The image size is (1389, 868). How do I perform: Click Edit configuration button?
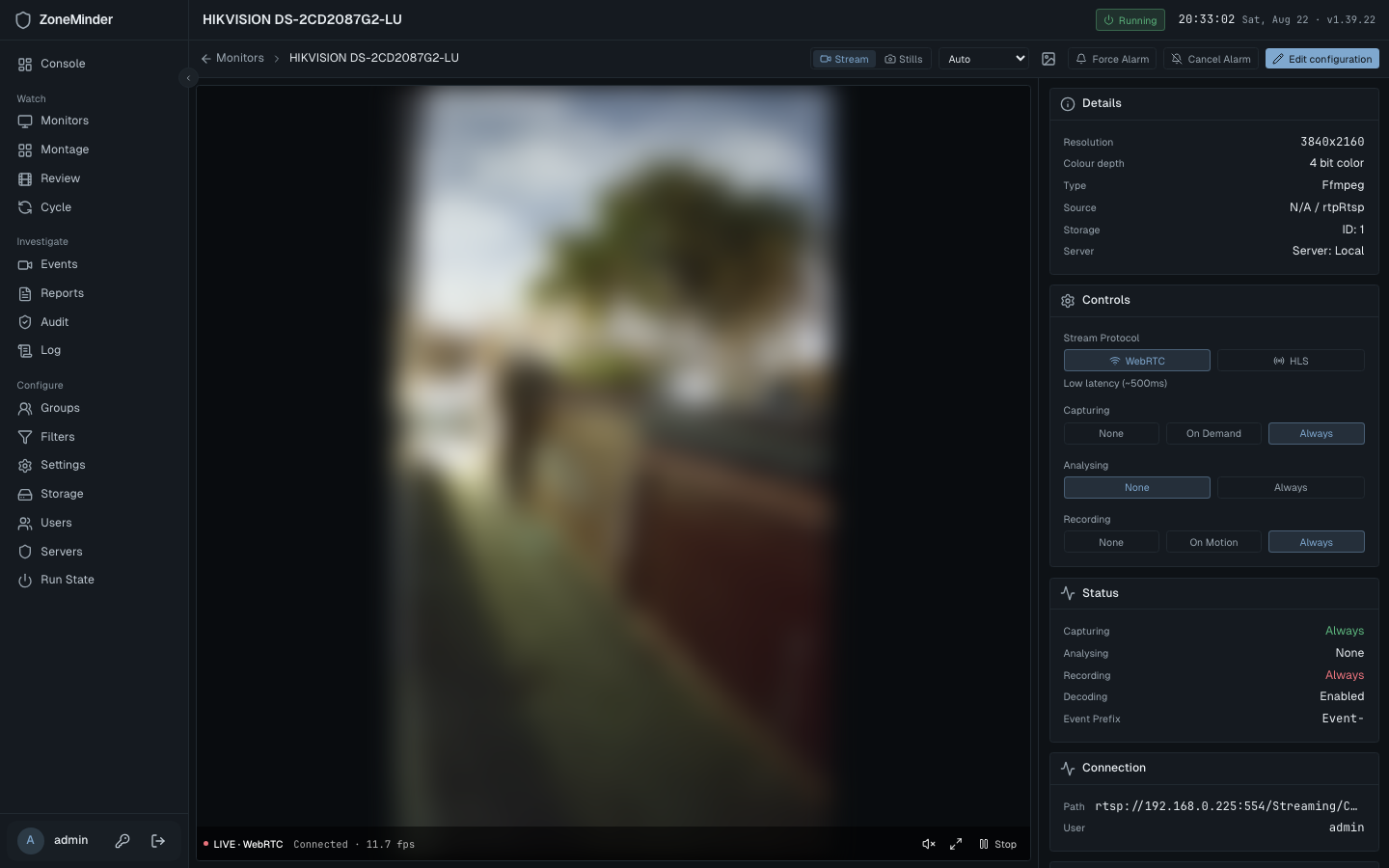click(x=1322, y=59)
